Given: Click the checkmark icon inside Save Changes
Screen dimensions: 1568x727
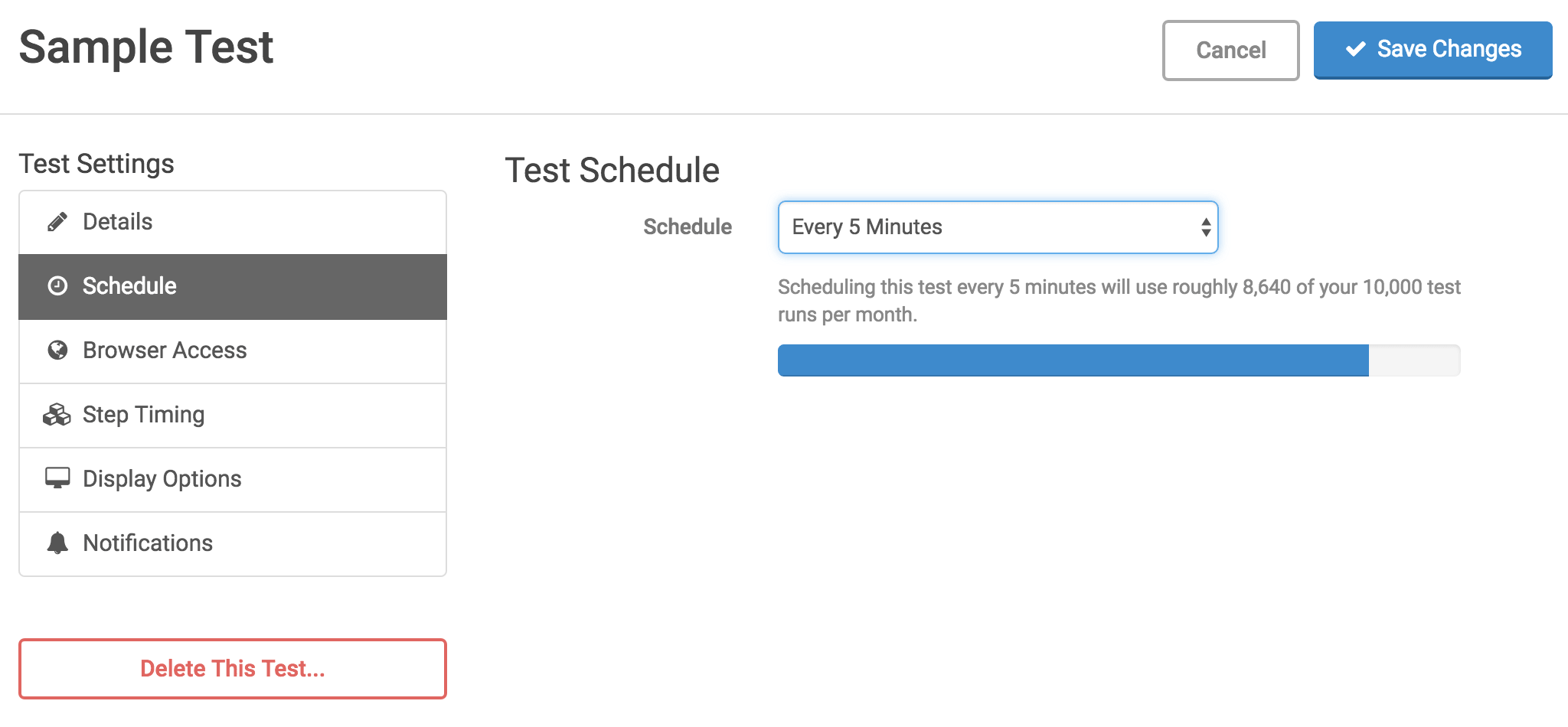Looking at the screenshot, I should pyautogui.click(x=1356, y=49).
